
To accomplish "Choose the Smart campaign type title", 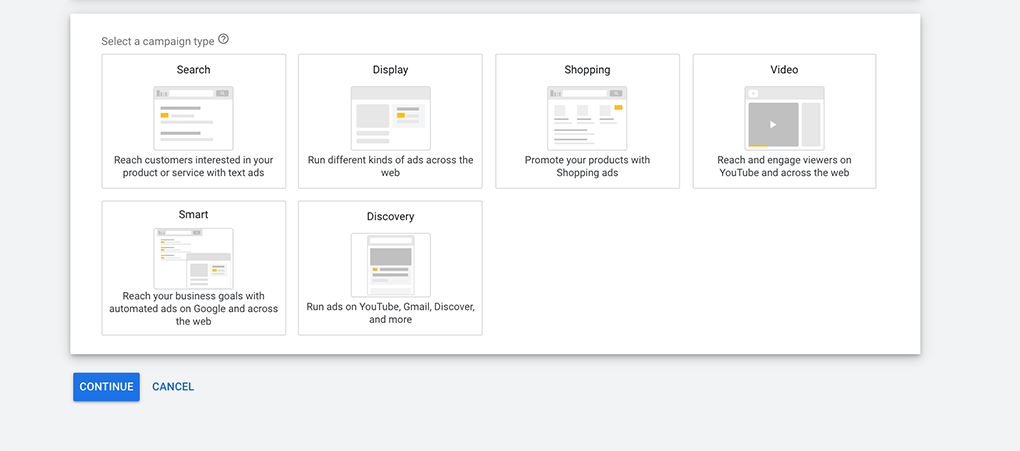I will point(193,214).
